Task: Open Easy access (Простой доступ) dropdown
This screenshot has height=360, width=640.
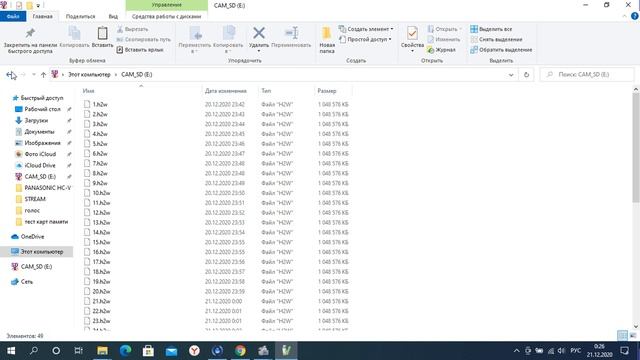Action: 365,39
